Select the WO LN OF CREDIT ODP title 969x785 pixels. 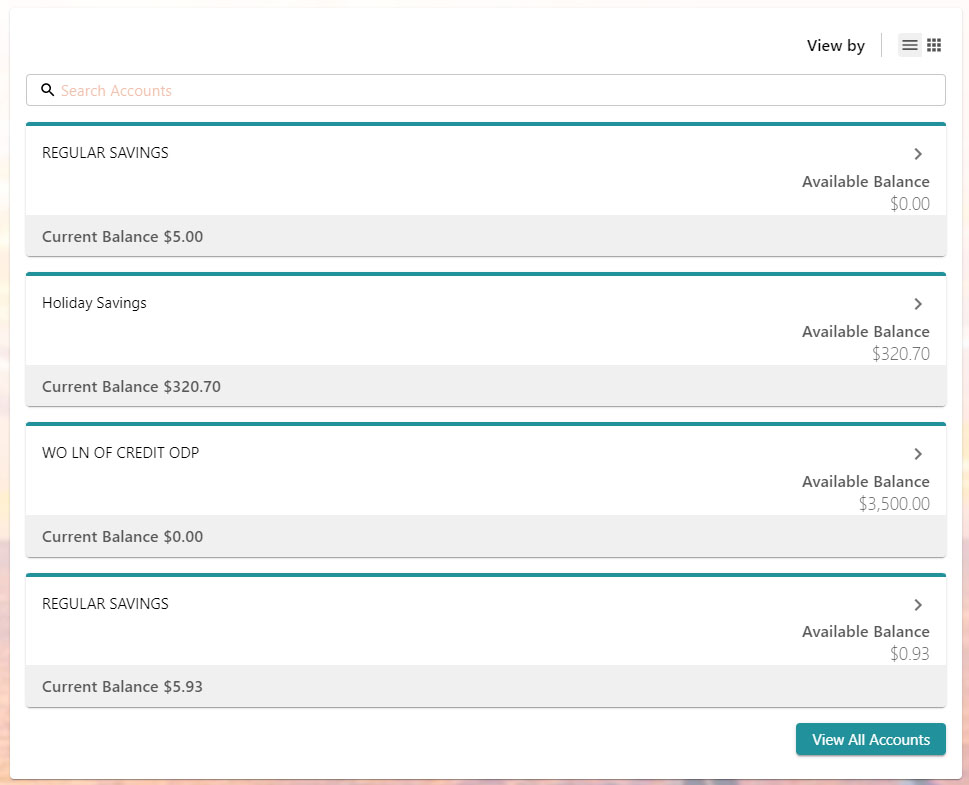pyautogui.click(x=120, y=453)
